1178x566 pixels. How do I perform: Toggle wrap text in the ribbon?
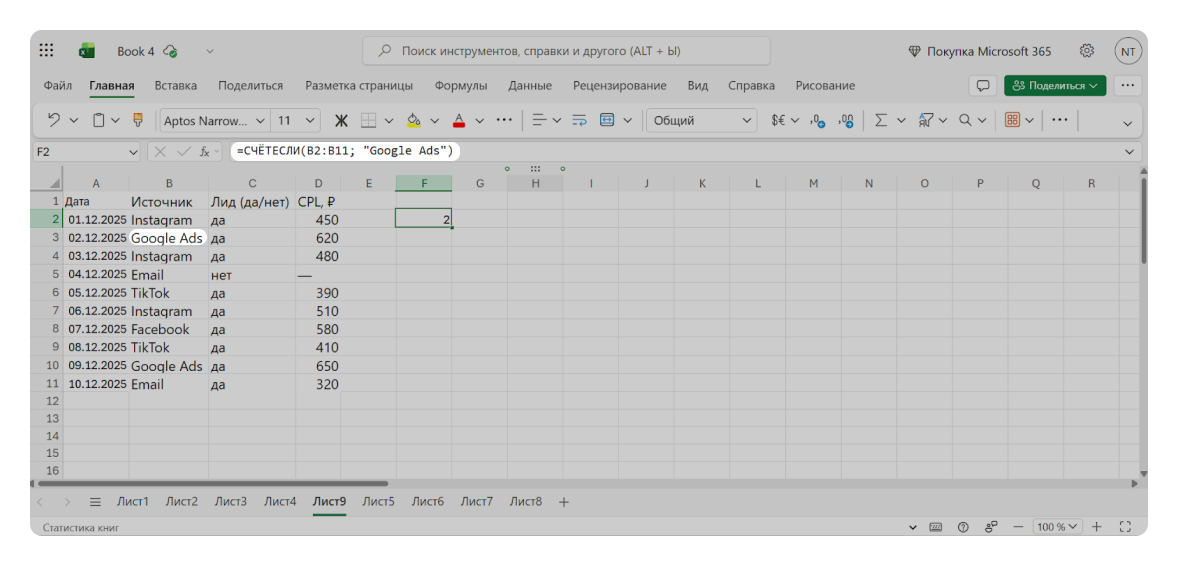click(x=579, y=120)
